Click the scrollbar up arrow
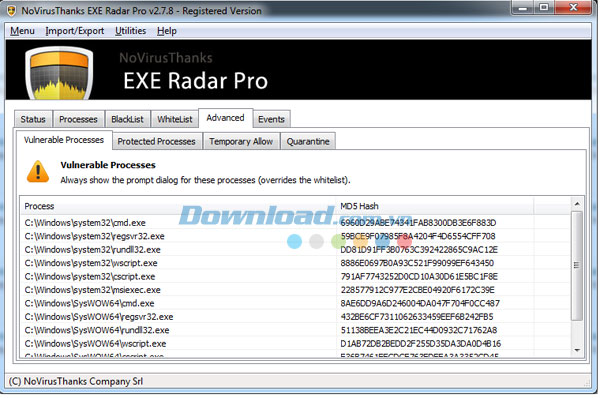 coord(577,204)
